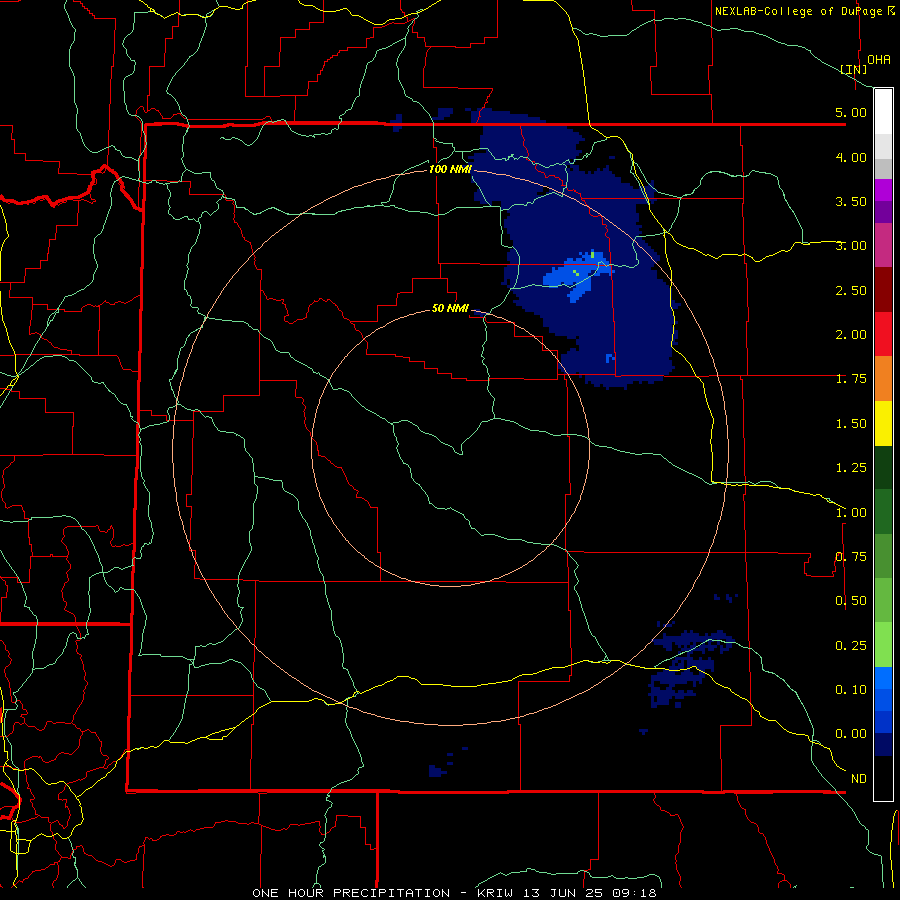
Task: Select the black ND swatch on the color bar
Action: pyautogui.click(x=883, y=778)
